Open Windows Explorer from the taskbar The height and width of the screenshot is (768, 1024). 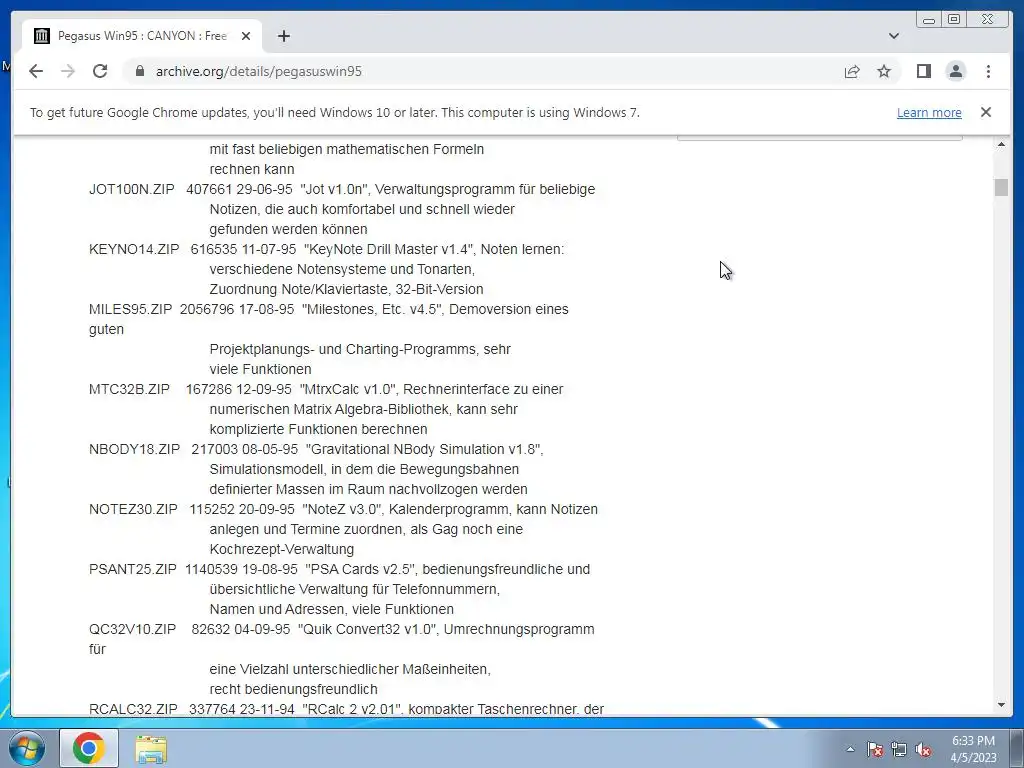[151, 748]
